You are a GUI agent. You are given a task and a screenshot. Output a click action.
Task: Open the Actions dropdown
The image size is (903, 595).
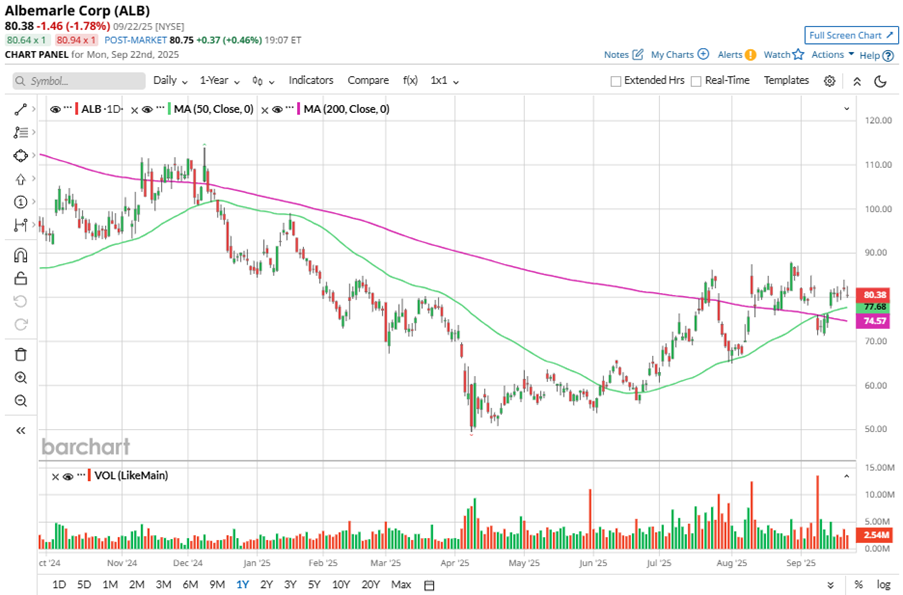[833, 55]
